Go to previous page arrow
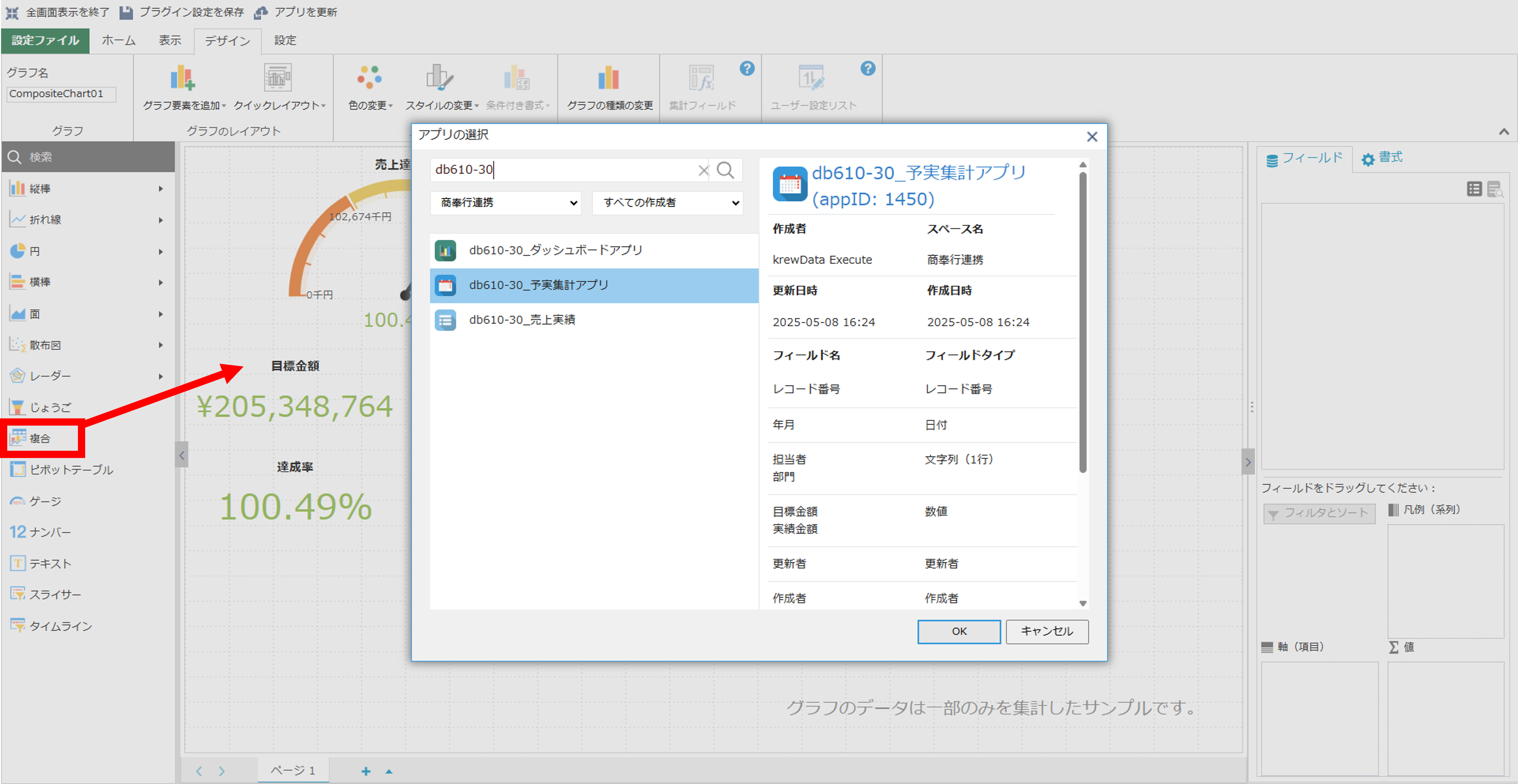This screenshot has height=784, width=1518. point(199,771)
